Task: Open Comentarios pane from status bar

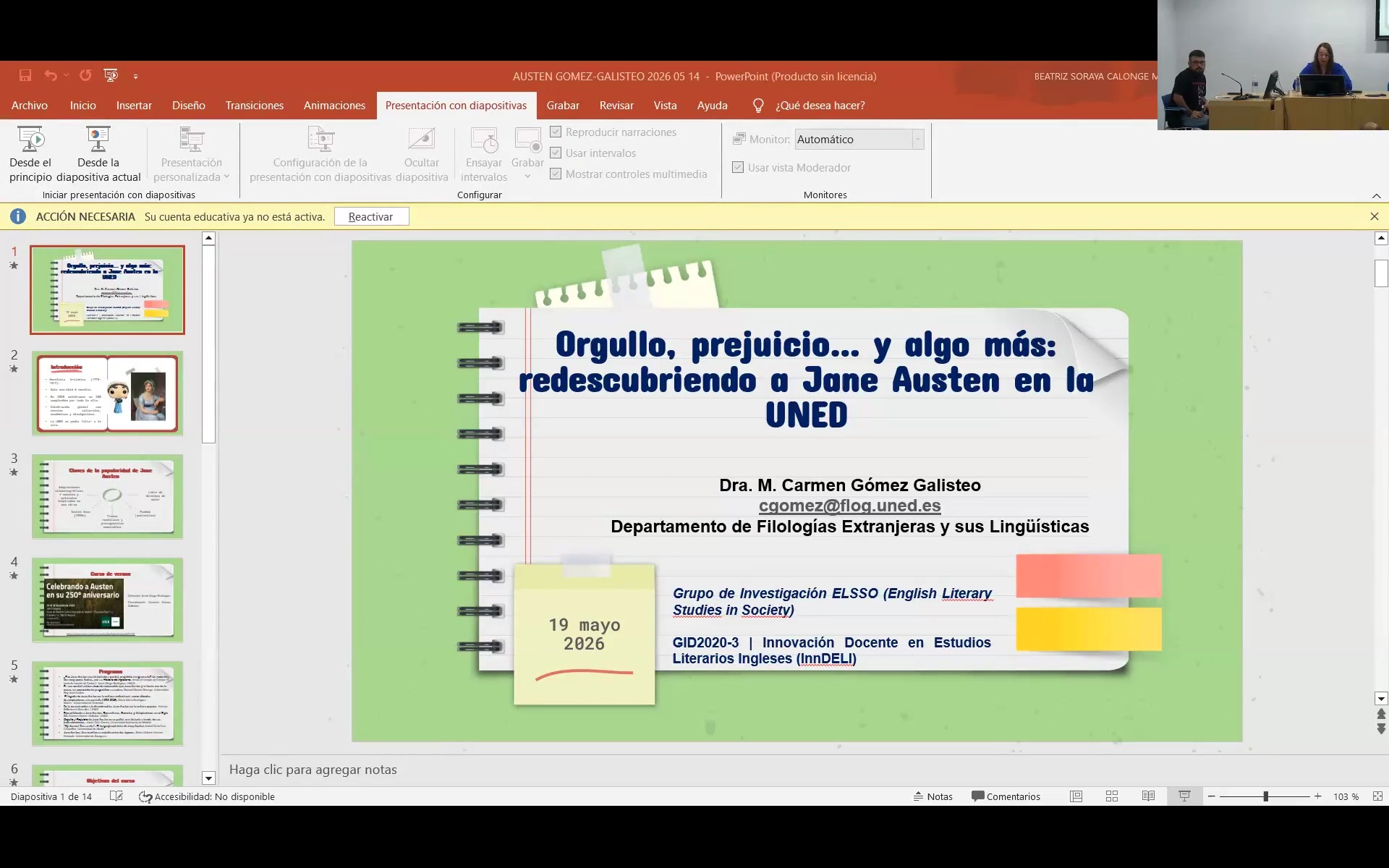Action: tap(1006, 796)
